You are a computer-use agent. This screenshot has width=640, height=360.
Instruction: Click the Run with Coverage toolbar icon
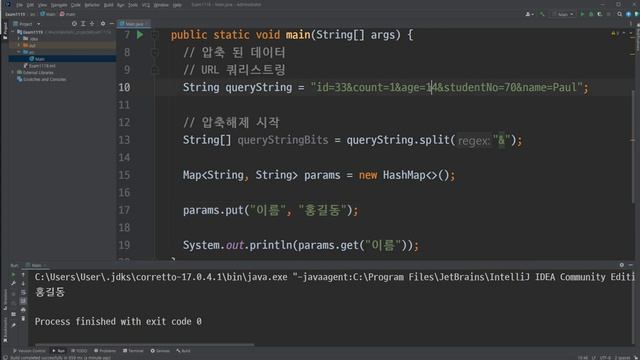click(600, 14)
